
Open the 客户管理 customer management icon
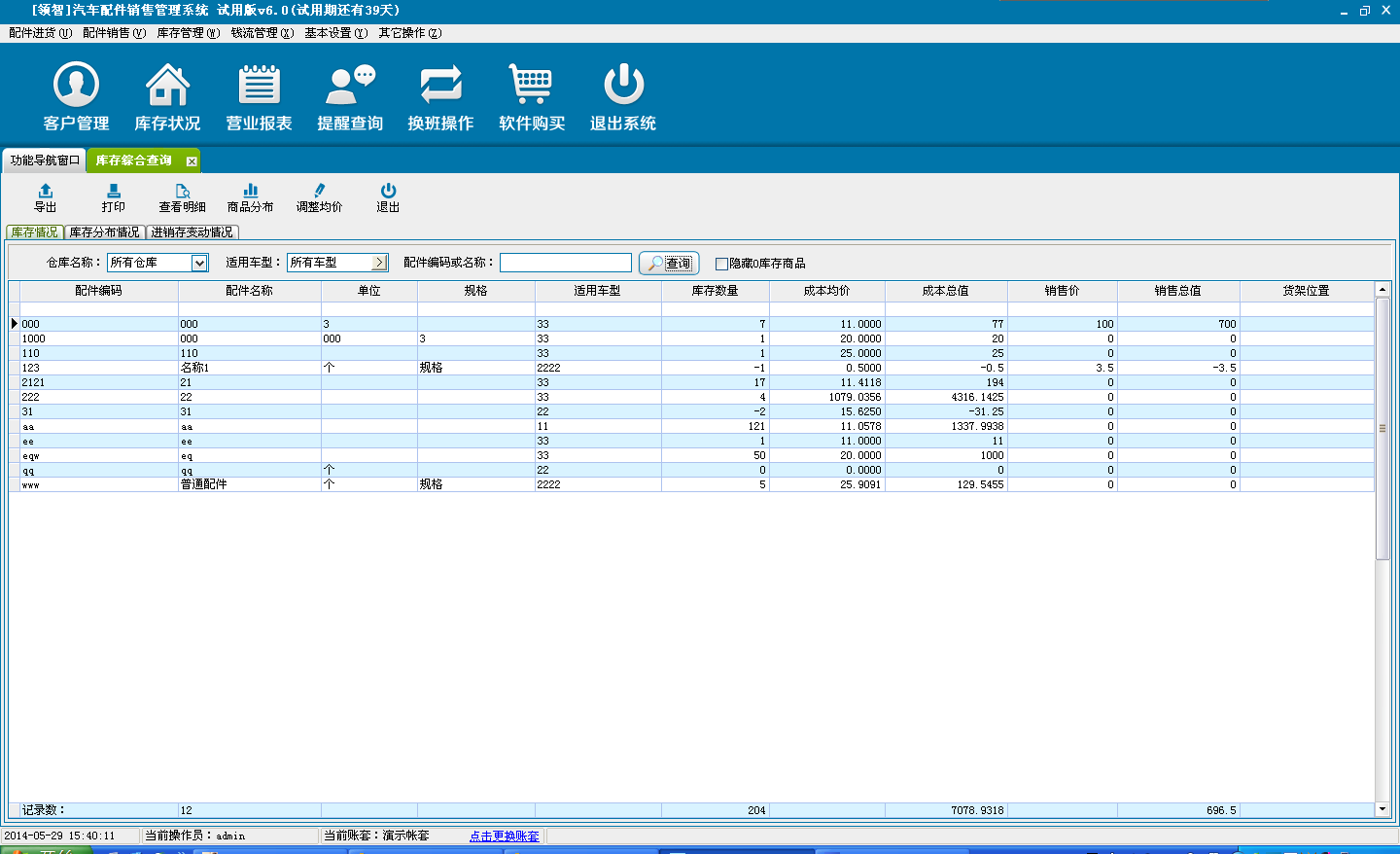coord(76,85)
